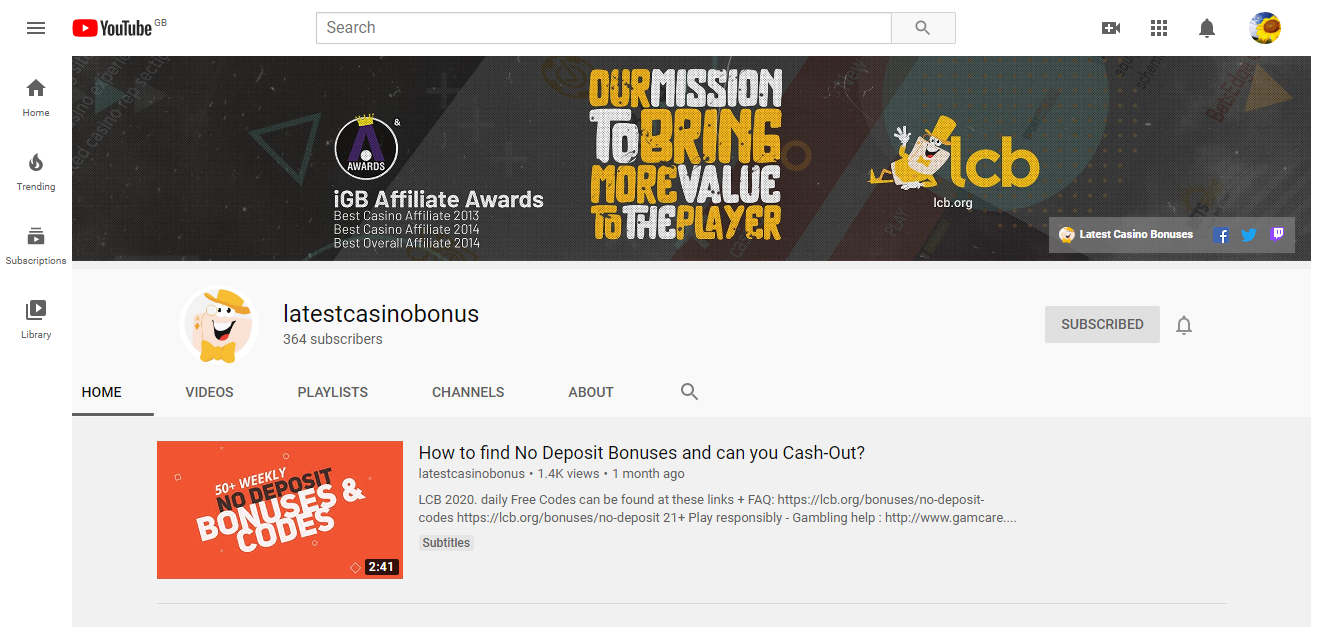Click the search magnifier button

pos(923,28)
